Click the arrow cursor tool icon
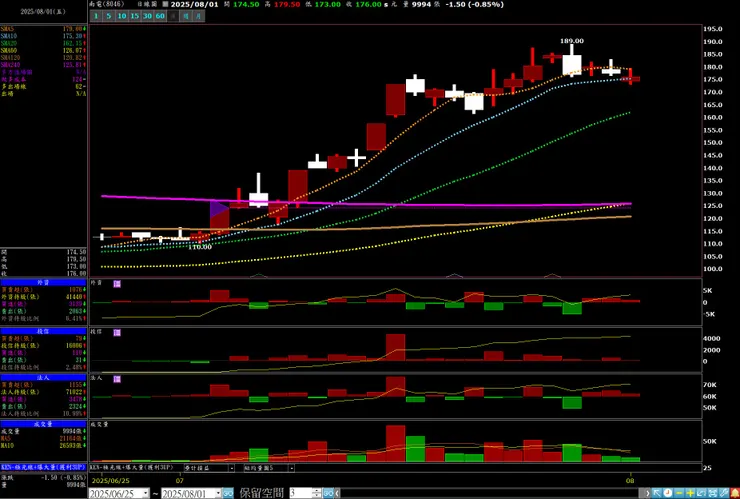The image size is (740, 499). [656, 493]
